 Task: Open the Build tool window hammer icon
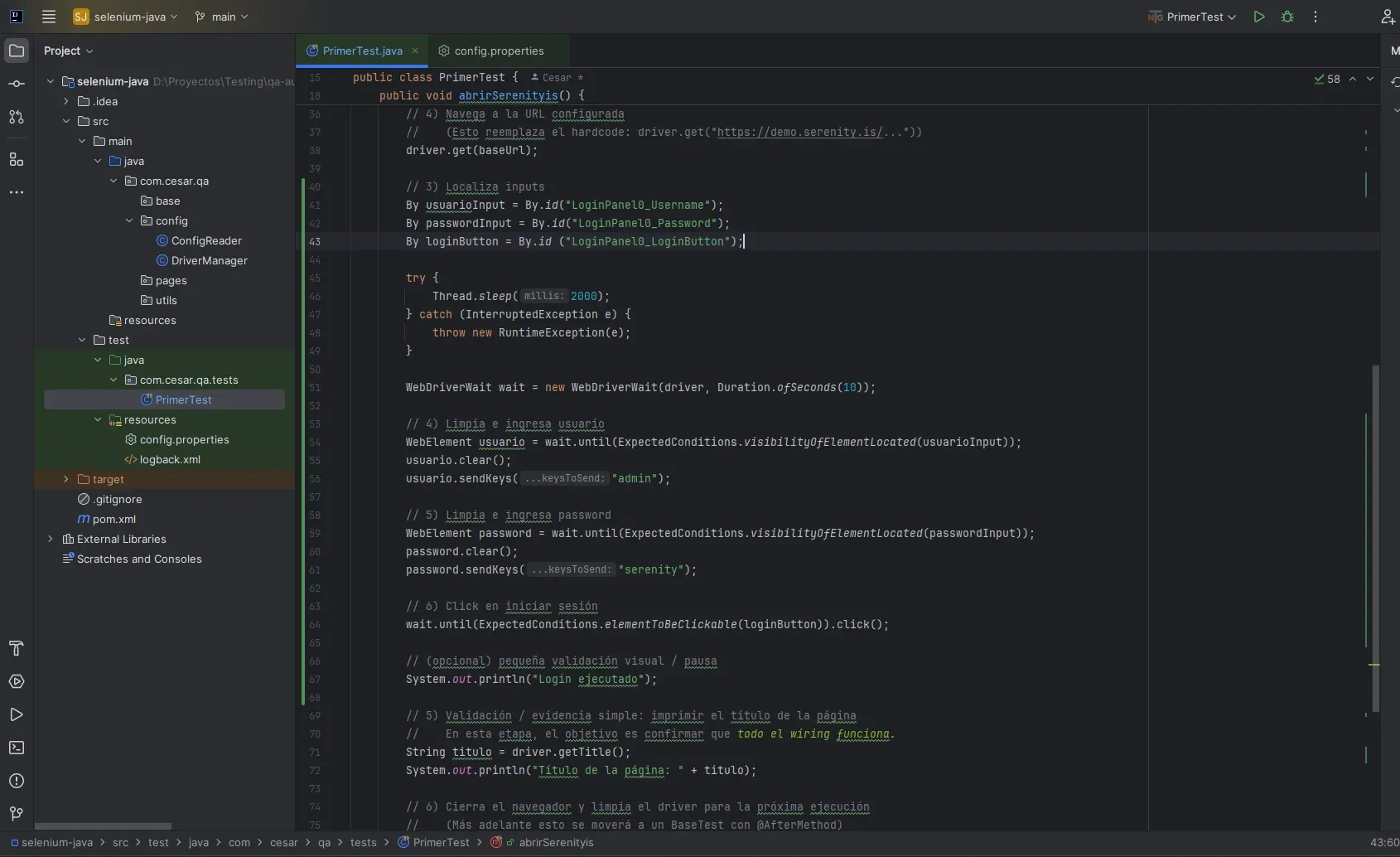[17, 649]
